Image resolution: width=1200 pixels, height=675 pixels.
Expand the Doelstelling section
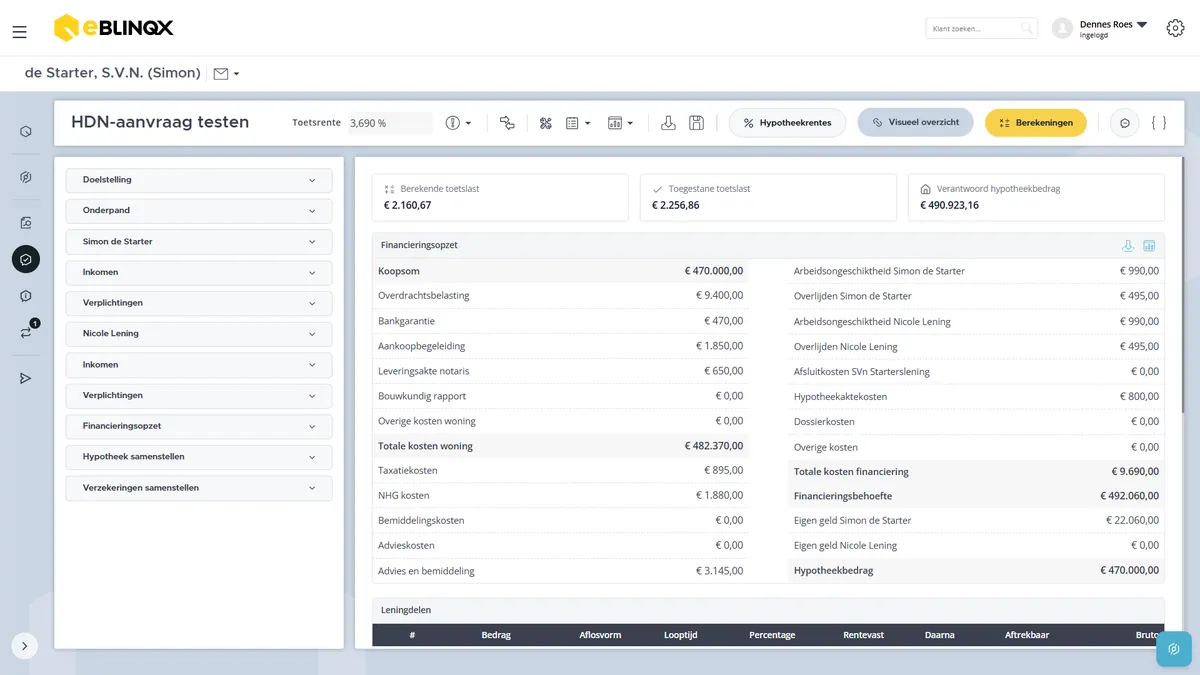point(199,180)
